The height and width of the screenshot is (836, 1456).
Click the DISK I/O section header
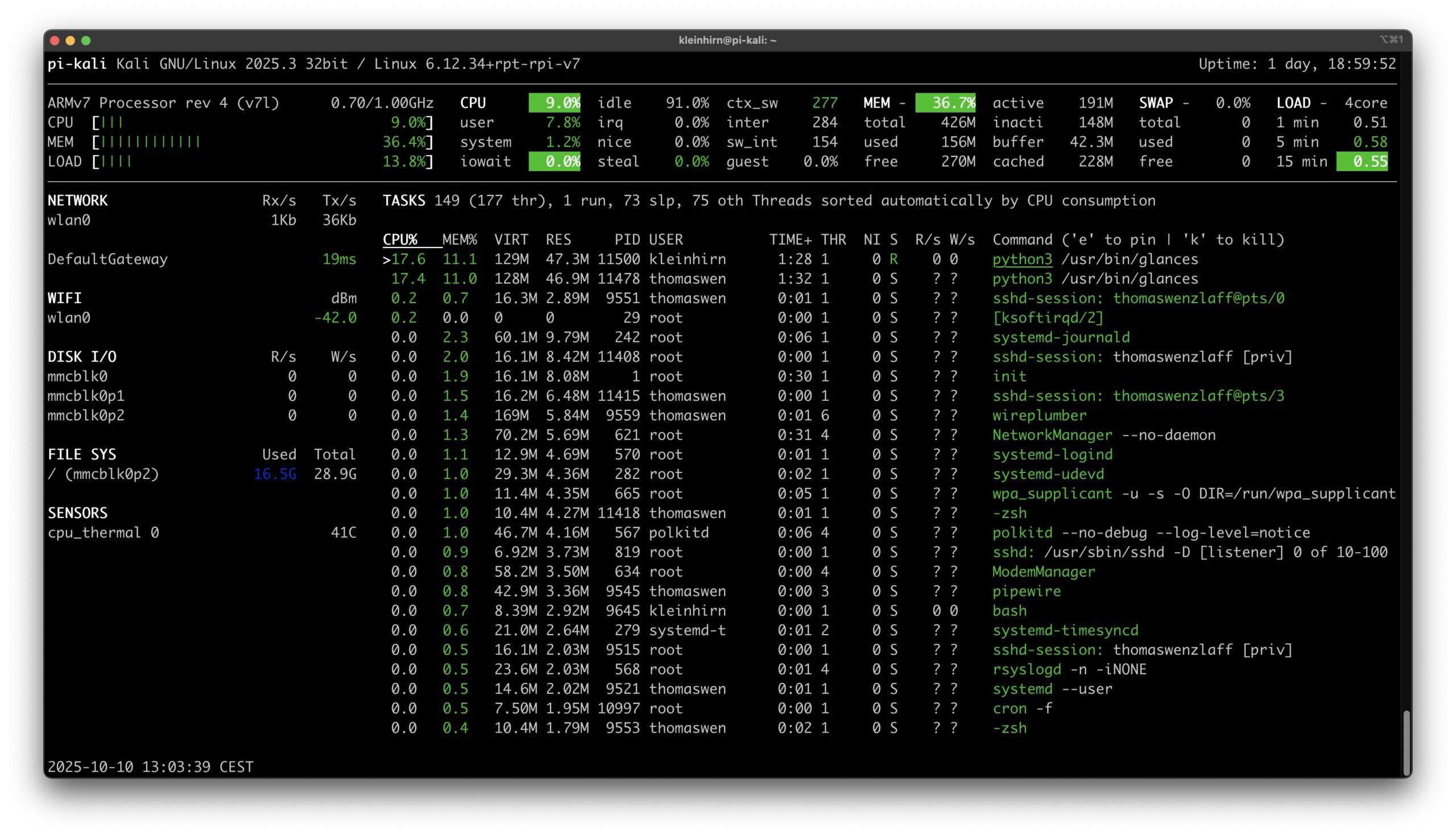pos(82,357)
